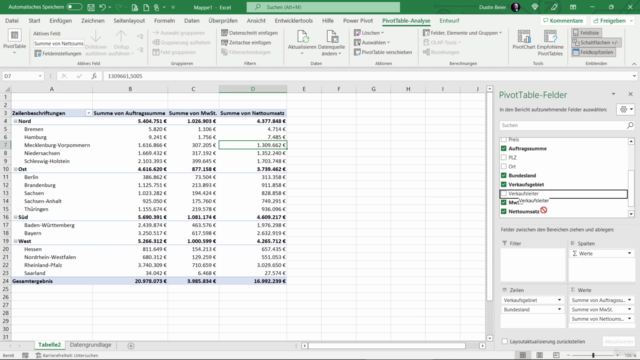
Task: Save the workbook with the disk icon
Action: pos(91,7)
